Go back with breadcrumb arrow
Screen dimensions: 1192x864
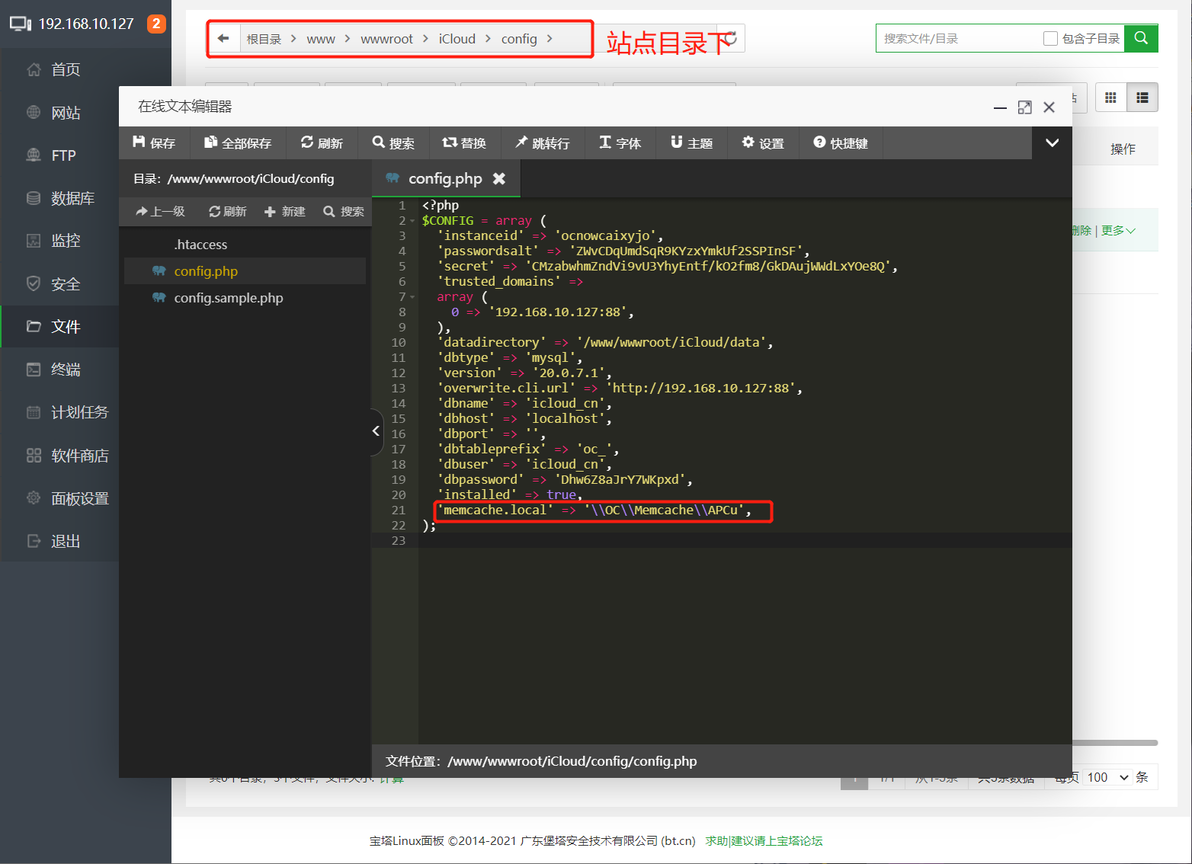(x=223, y=39)
